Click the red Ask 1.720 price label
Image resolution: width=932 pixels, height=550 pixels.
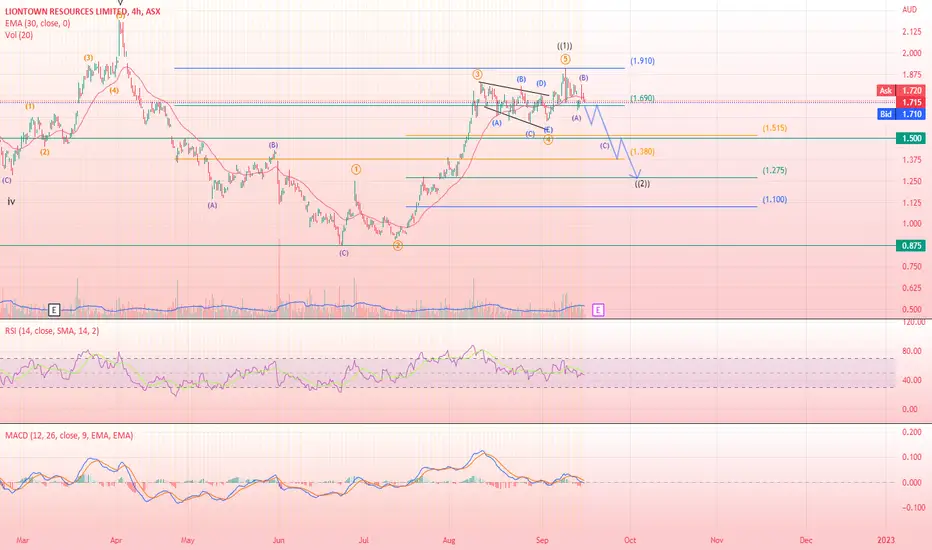pyautogui.click(x=900, y=90)
